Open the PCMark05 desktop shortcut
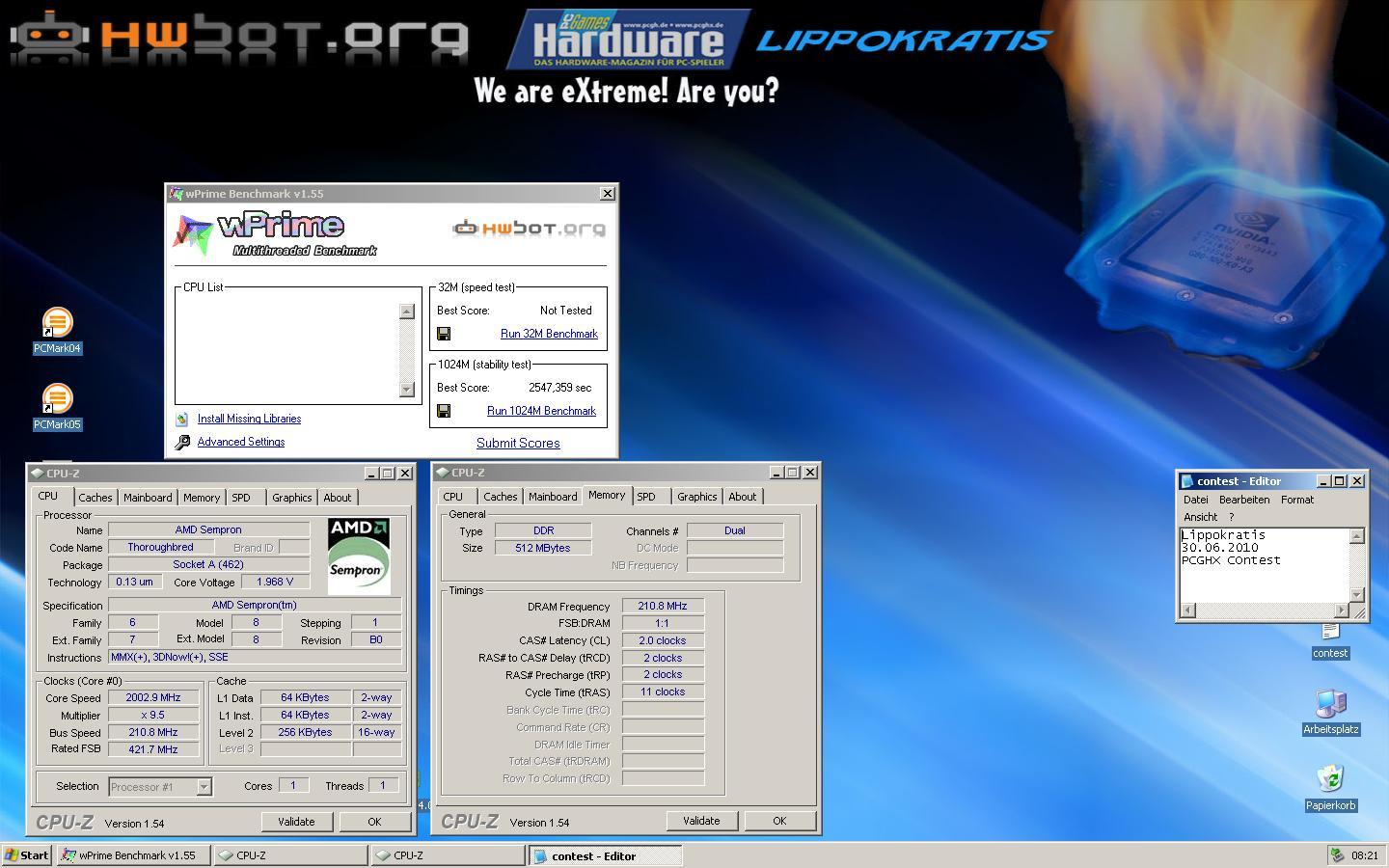This screenshot has width=1389, height=868. click(57, 407)
